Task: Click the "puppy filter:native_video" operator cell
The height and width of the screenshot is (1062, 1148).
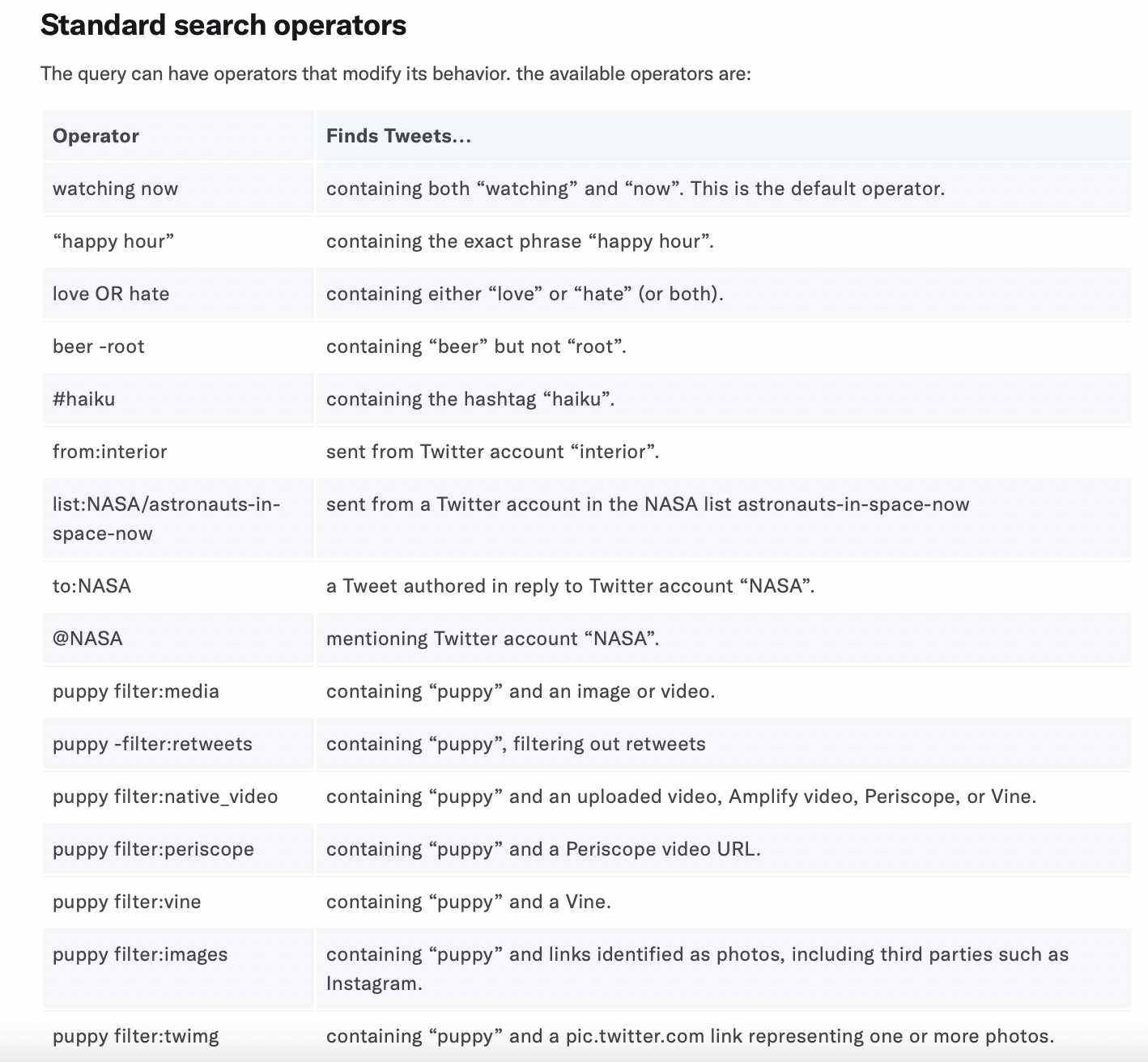Action: [165, 796]
